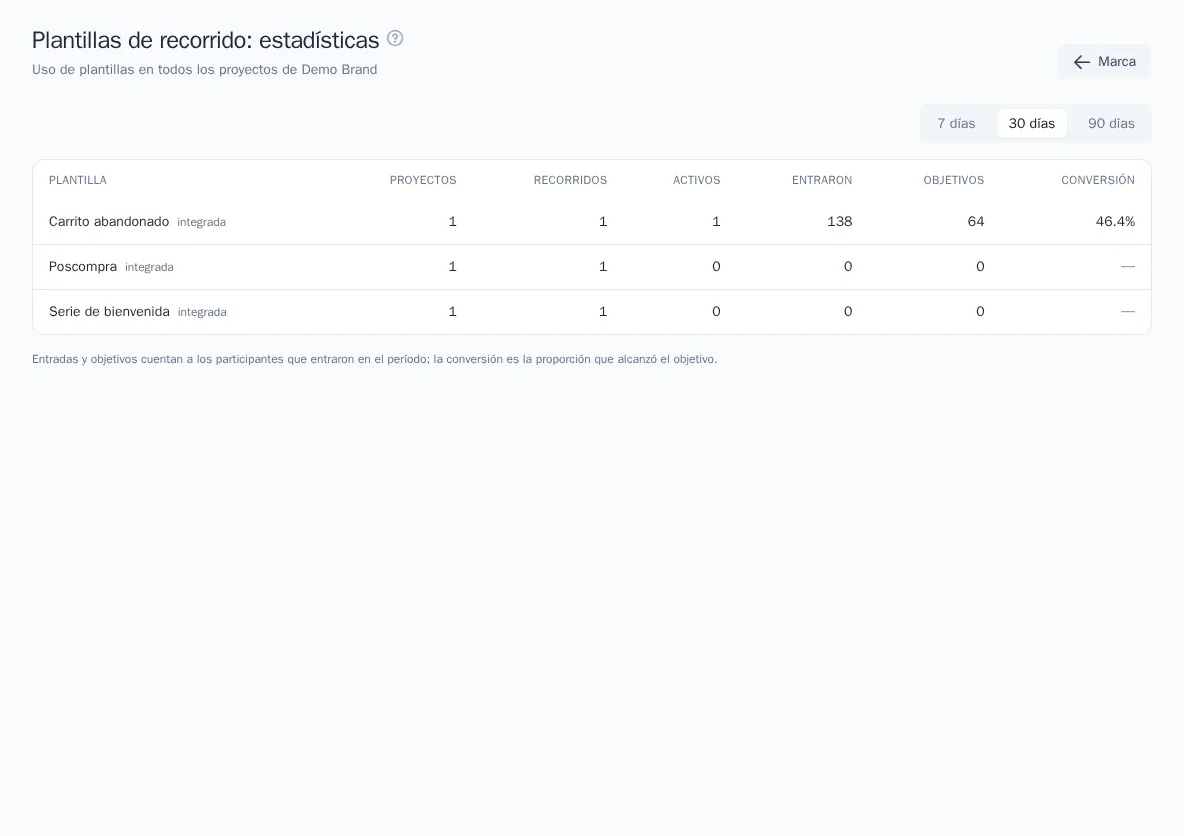Switch the period to 7 días

tap(956, 124)
